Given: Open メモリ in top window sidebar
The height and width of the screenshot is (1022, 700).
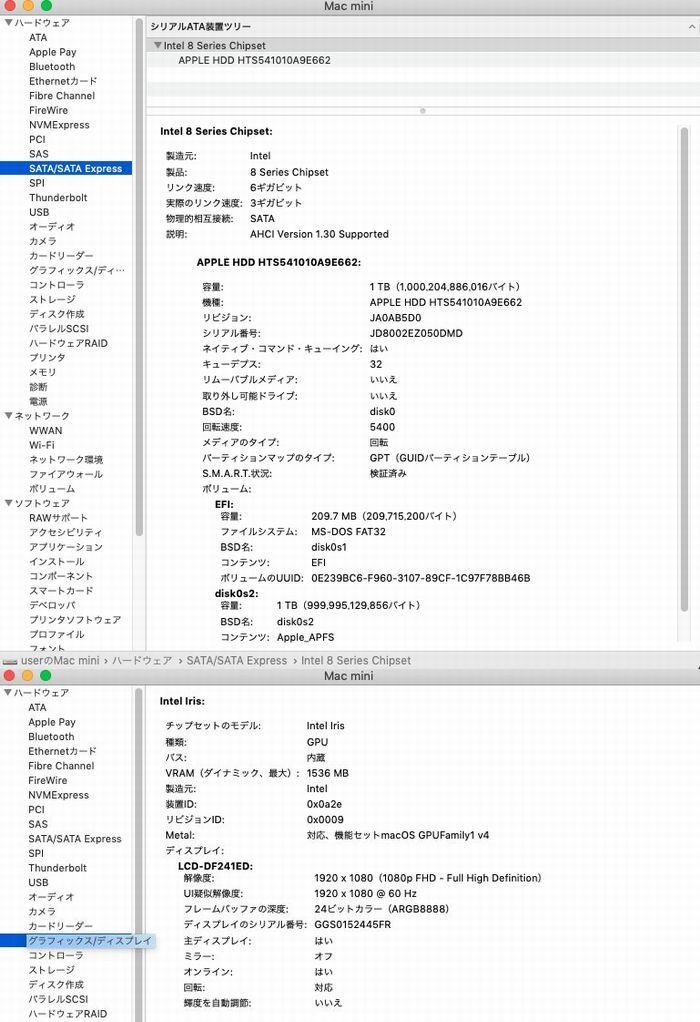Looking at the screenshot, I should point(42,372).
